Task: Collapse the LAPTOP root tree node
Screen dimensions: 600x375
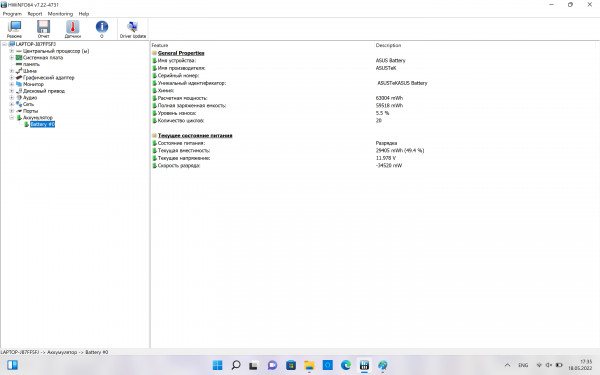Action: pos(4,44)
